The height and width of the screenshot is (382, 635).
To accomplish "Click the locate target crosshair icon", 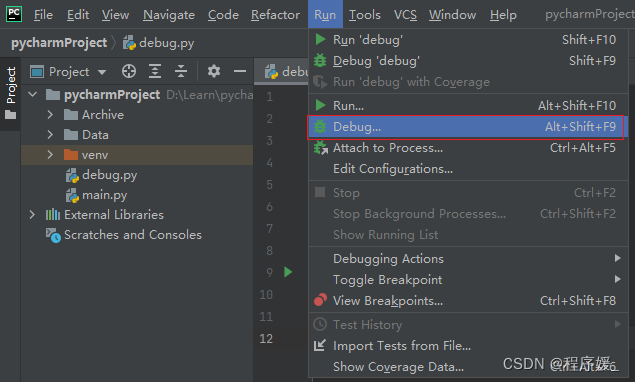I will pyautogui.click(x=129, y=72).
